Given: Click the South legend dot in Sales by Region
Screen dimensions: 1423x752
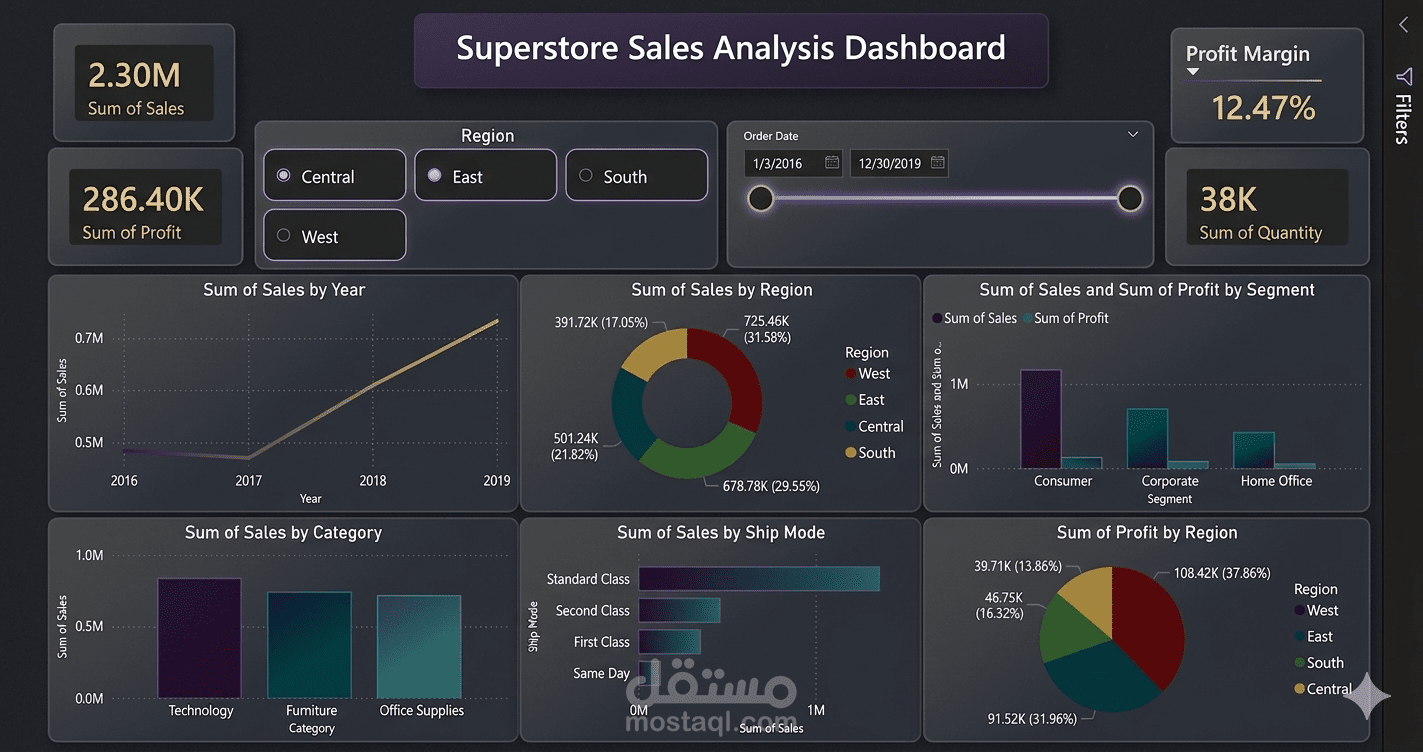Looking at the screenshot, I should (850, 453).
